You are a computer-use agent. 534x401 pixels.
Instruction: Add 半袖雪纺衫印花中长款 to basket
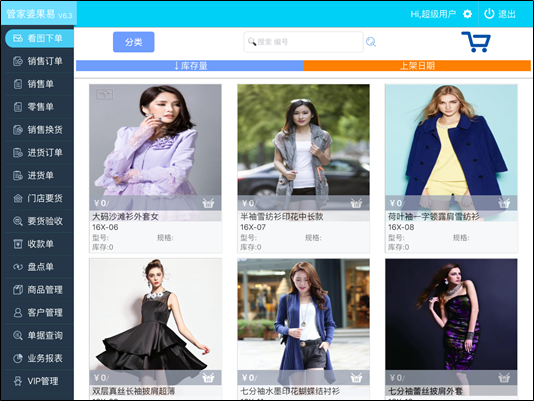(356, 203)
